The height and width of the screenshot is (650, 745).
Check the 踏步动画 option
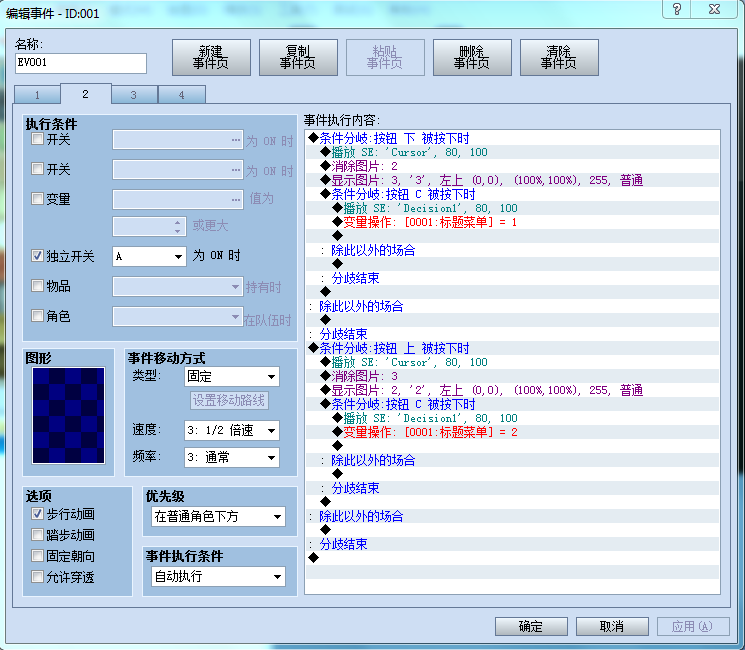click(x=37, y=535)
